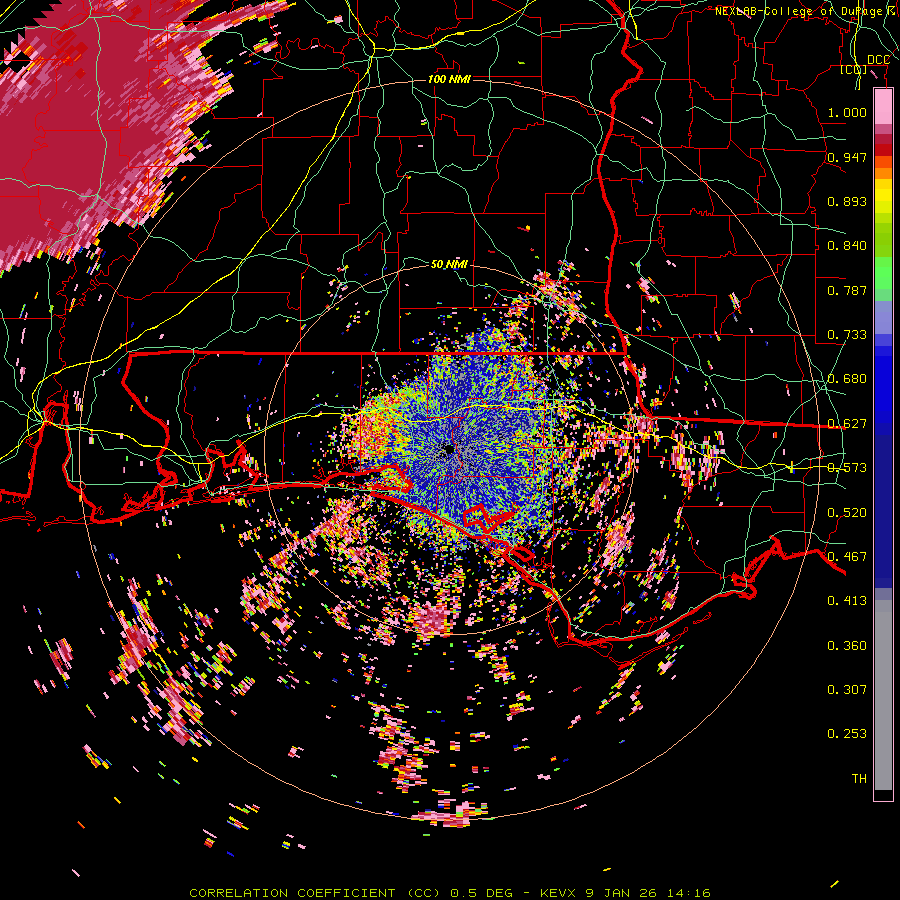
Task: Click the 0.840 legend value
Action: 847,246
